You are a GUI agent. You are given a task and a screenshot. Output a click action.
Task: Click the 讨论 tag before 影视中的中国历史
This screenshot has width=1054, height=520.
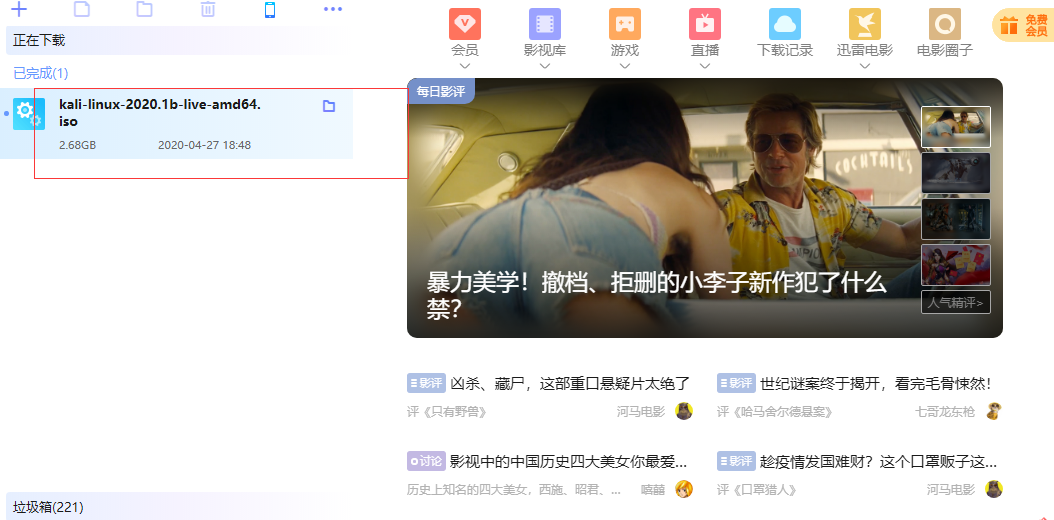(x=426, y=462)
